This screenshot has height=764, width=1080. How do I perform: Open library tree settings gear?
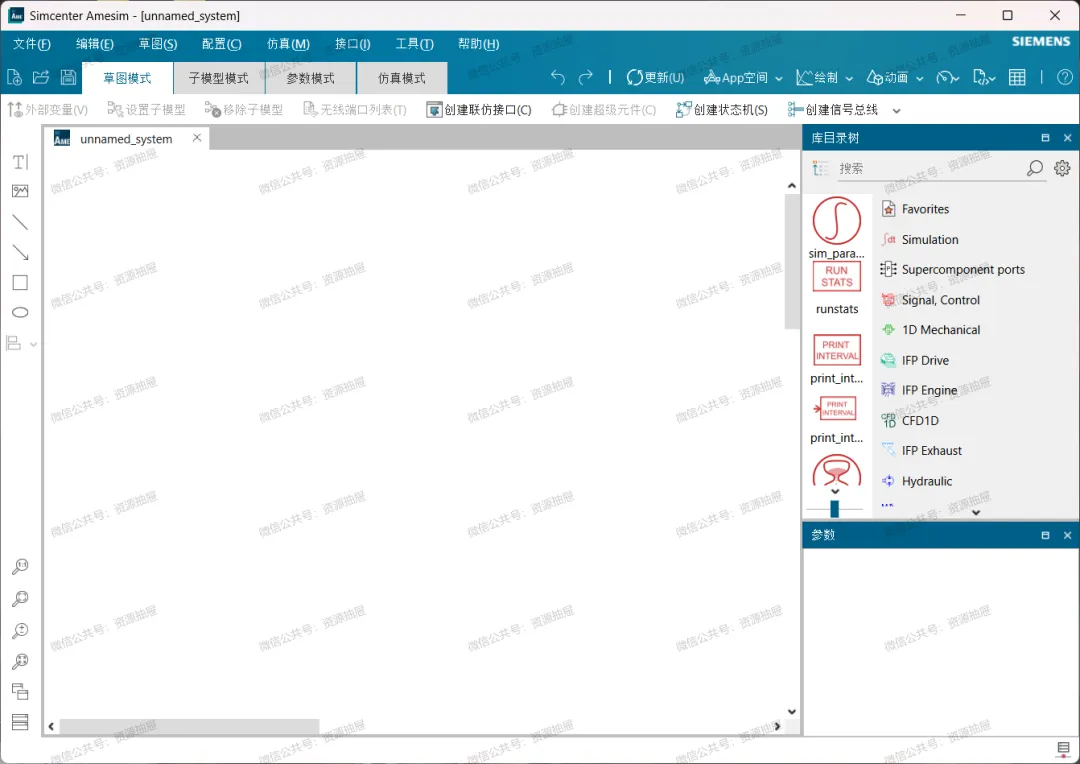[x=1062, y=168]
